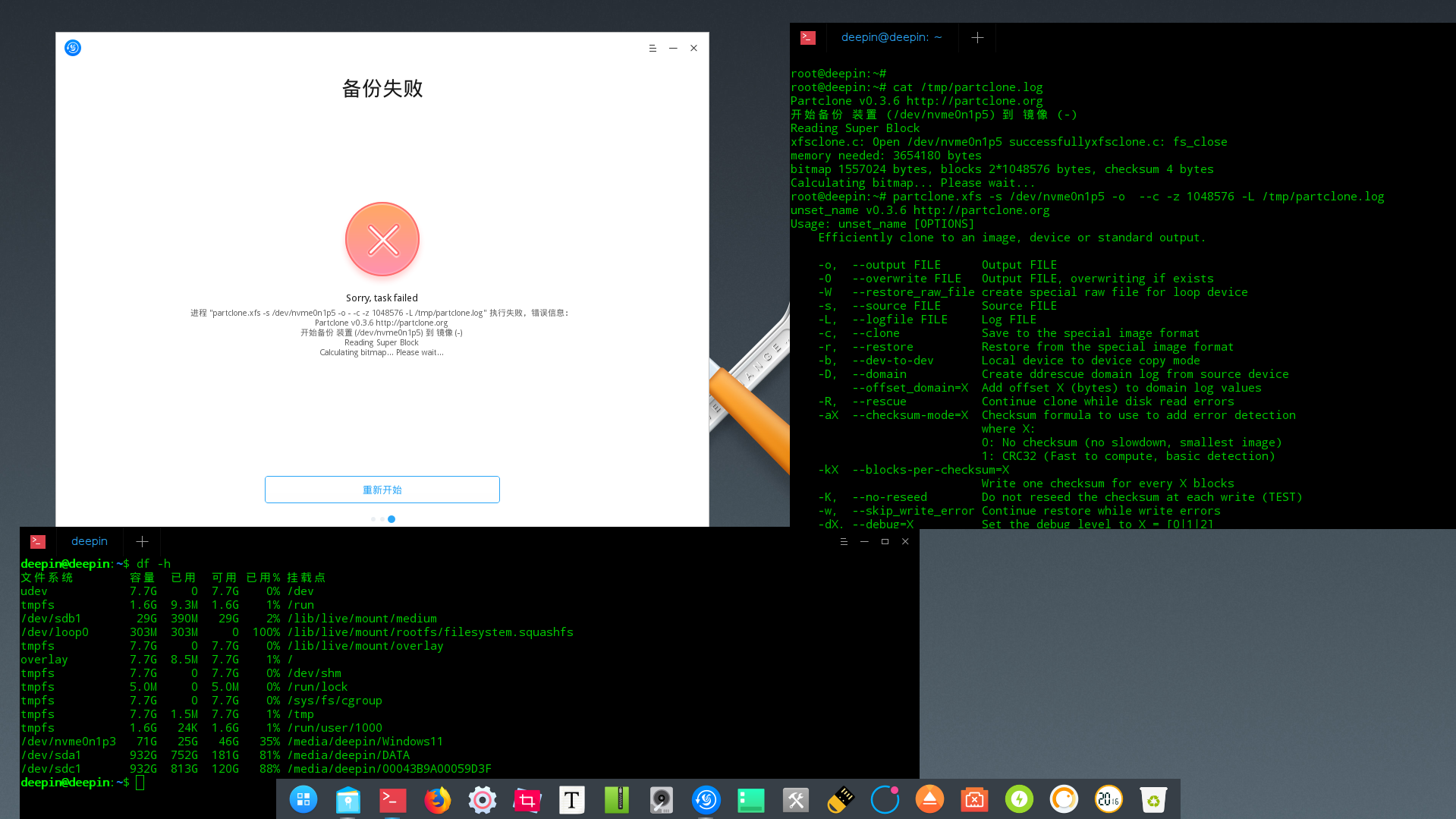This screenshot has height=819, width=1456.
Task: Open the boot disk maker USB icon
Action: point(840,799)
